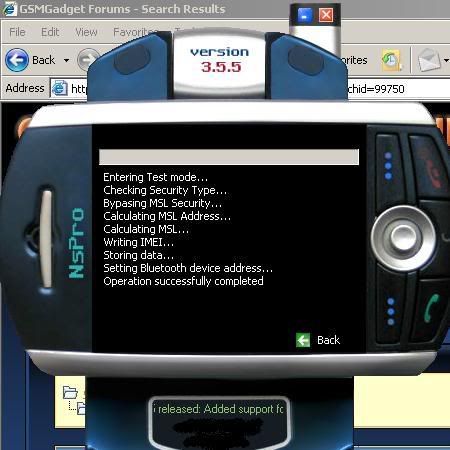The height and width of the screenshot is (450, 450).
Task: Open the View menu in Internet Explorer
Action: click(86, 32)
